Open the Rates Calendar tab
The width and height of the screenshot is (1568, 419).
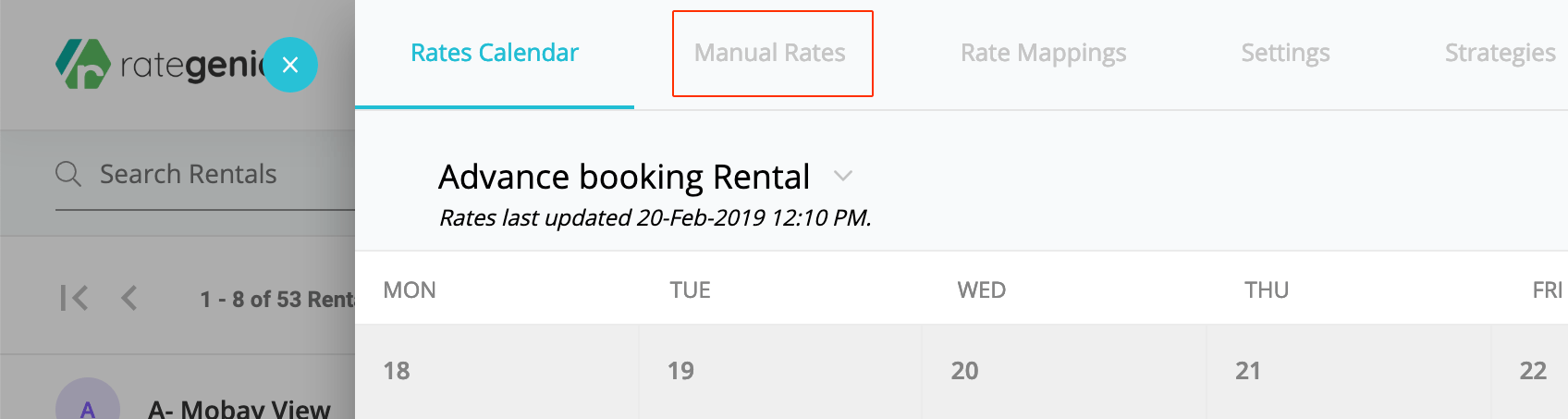click(x=495, y=53)
